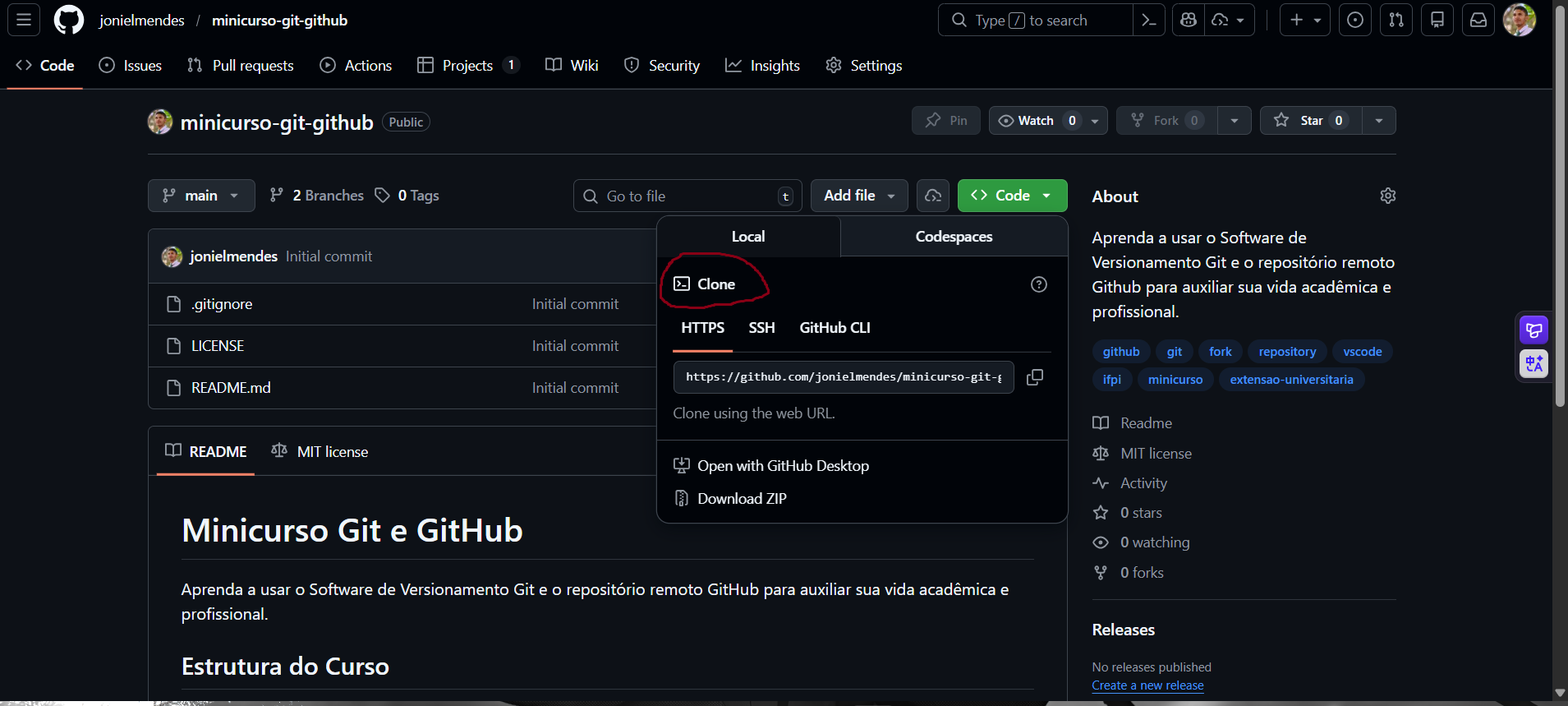Expand the create new plus dropdown
Image resolution: width=1568 pixels, height=706 pixels.
(x=1304, y=21)
